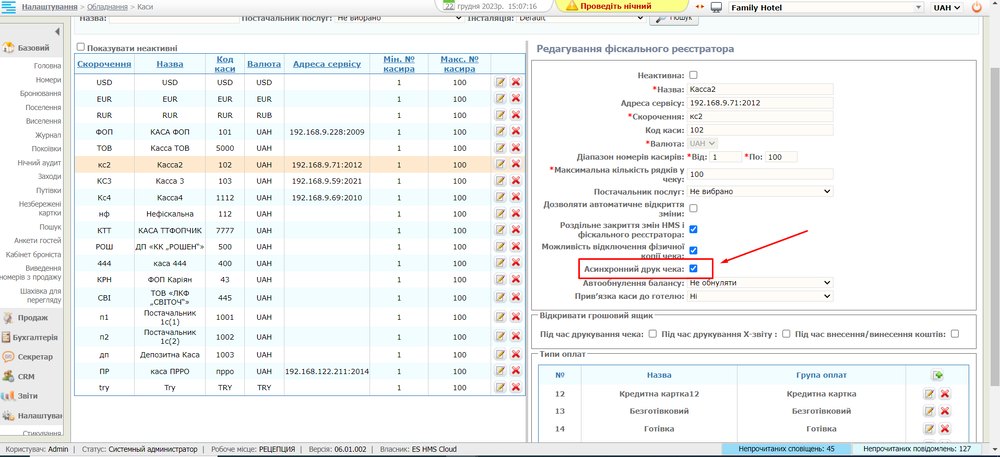Toggle the Асинхронний друк чека checkbox
The image size is (1000, 457).
tap(693, 268)
